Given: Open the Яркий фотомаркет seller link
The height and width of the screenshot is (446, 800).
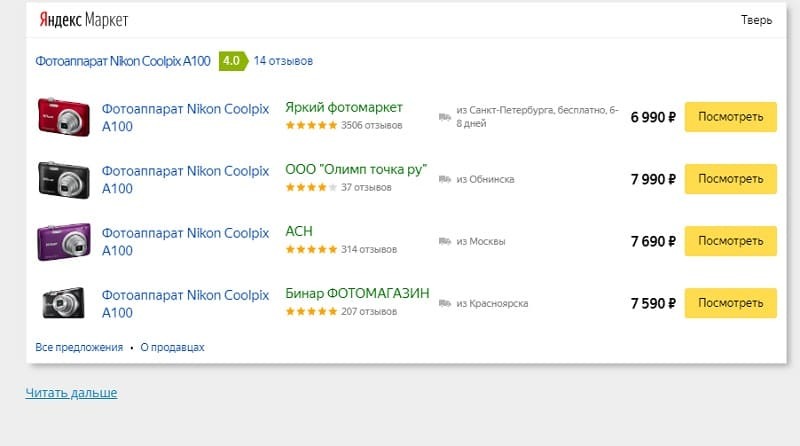Looking at the screenshot, I should coord(344,107).
